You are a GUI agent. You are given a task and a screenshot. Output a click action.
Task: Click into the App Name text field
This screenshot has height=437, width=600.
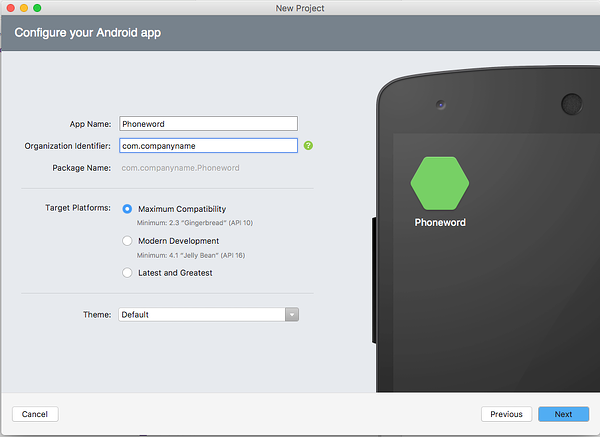point(208,124)
